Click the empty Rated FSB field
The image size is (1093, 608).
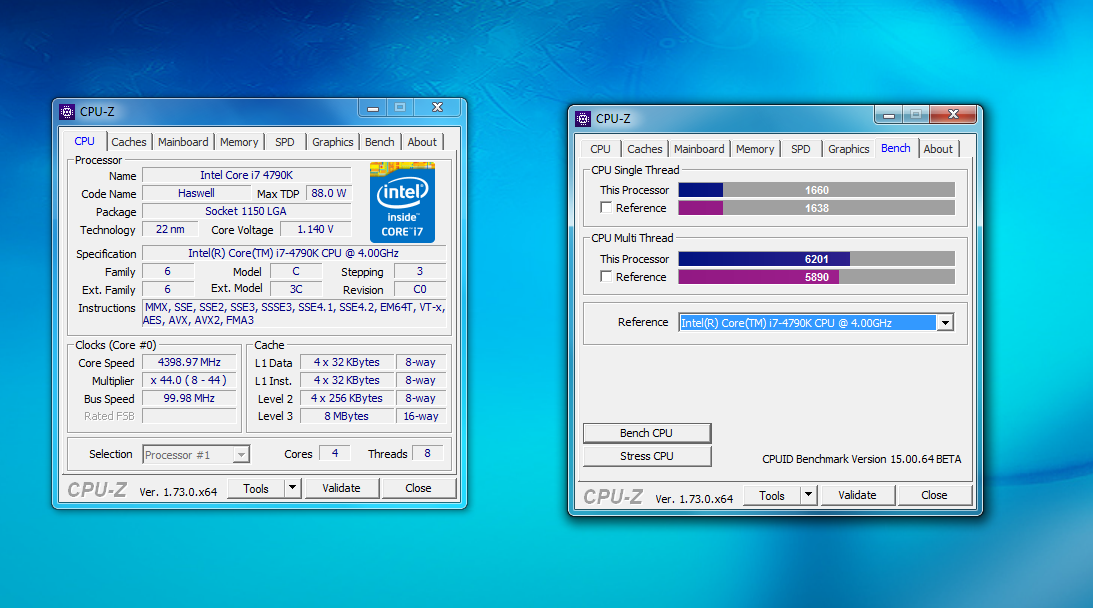click(189, 416)
